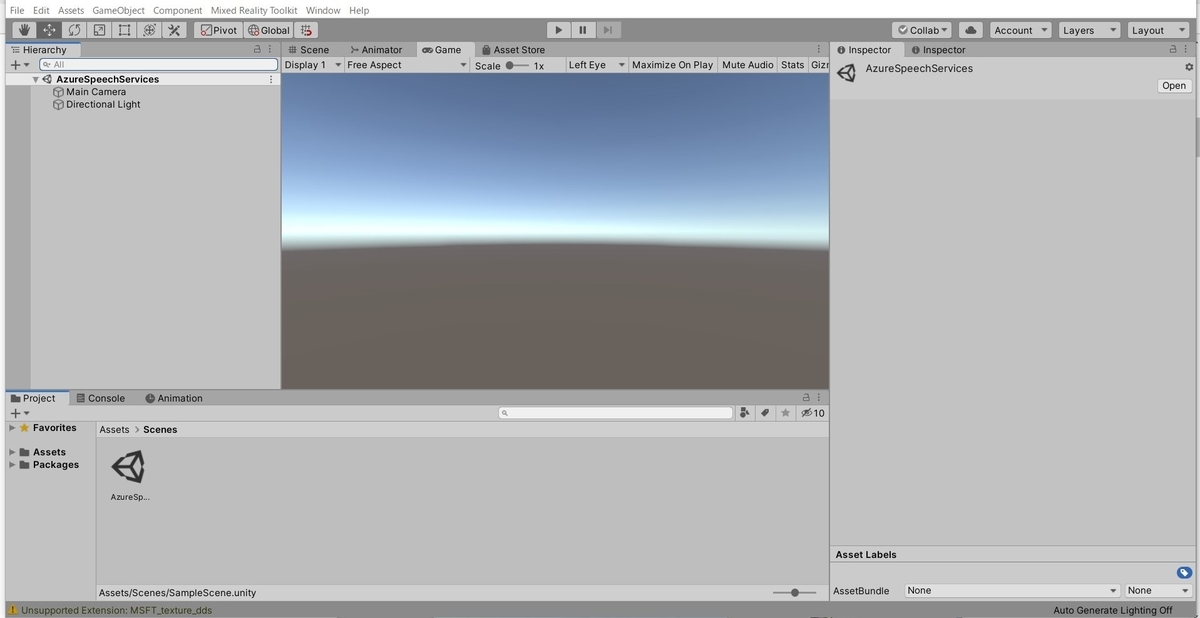Open the Game view panel options menu
This screenshot has height=618, width=1200.
819,49
